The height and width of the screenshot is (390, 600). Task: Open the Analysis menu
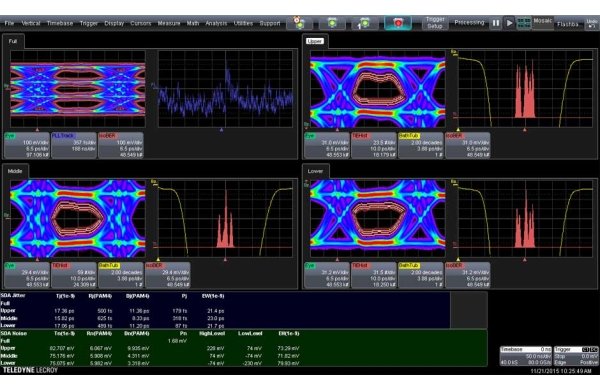[x=216, y=23]
